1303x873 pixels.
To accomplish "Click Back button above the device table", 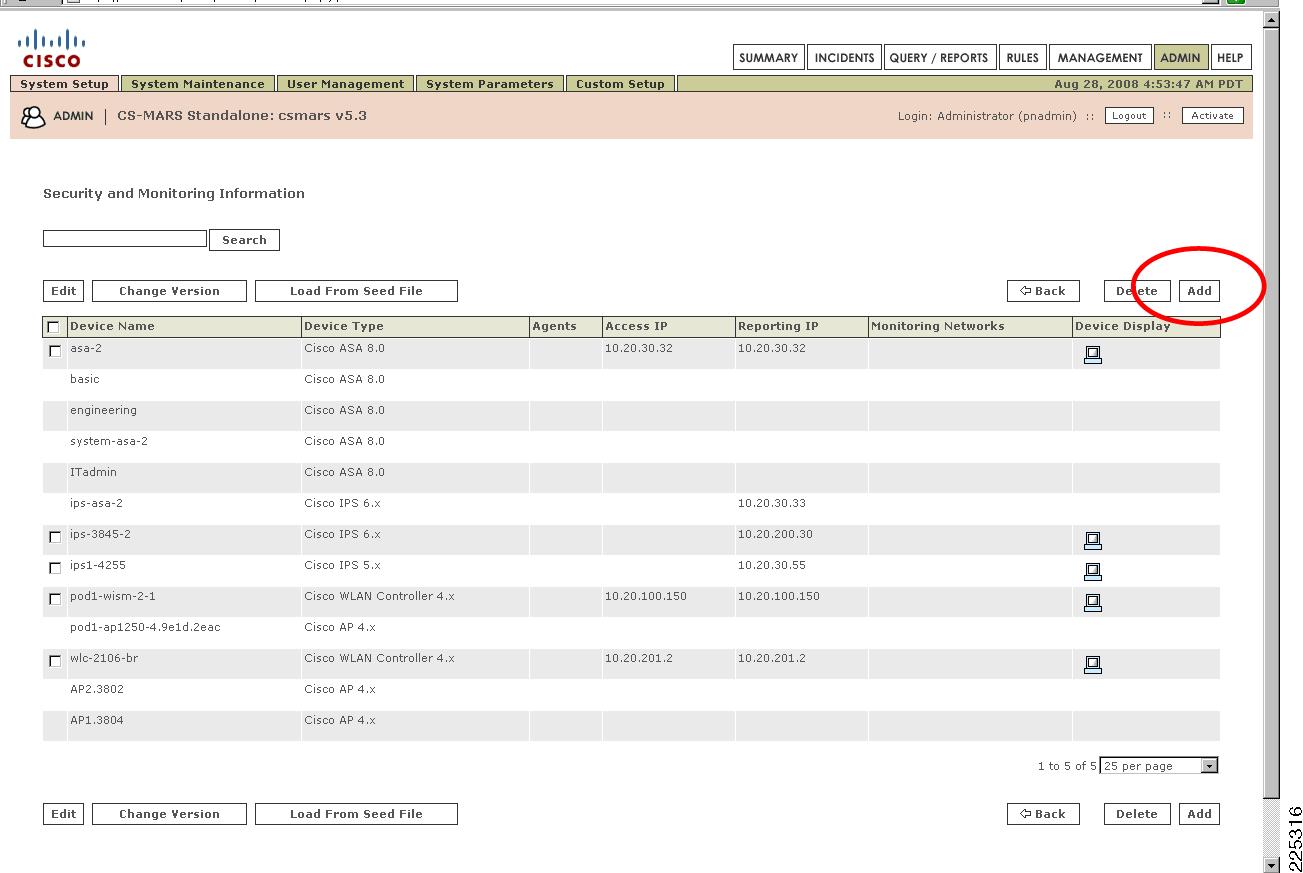I will [x=1043, y=291].
